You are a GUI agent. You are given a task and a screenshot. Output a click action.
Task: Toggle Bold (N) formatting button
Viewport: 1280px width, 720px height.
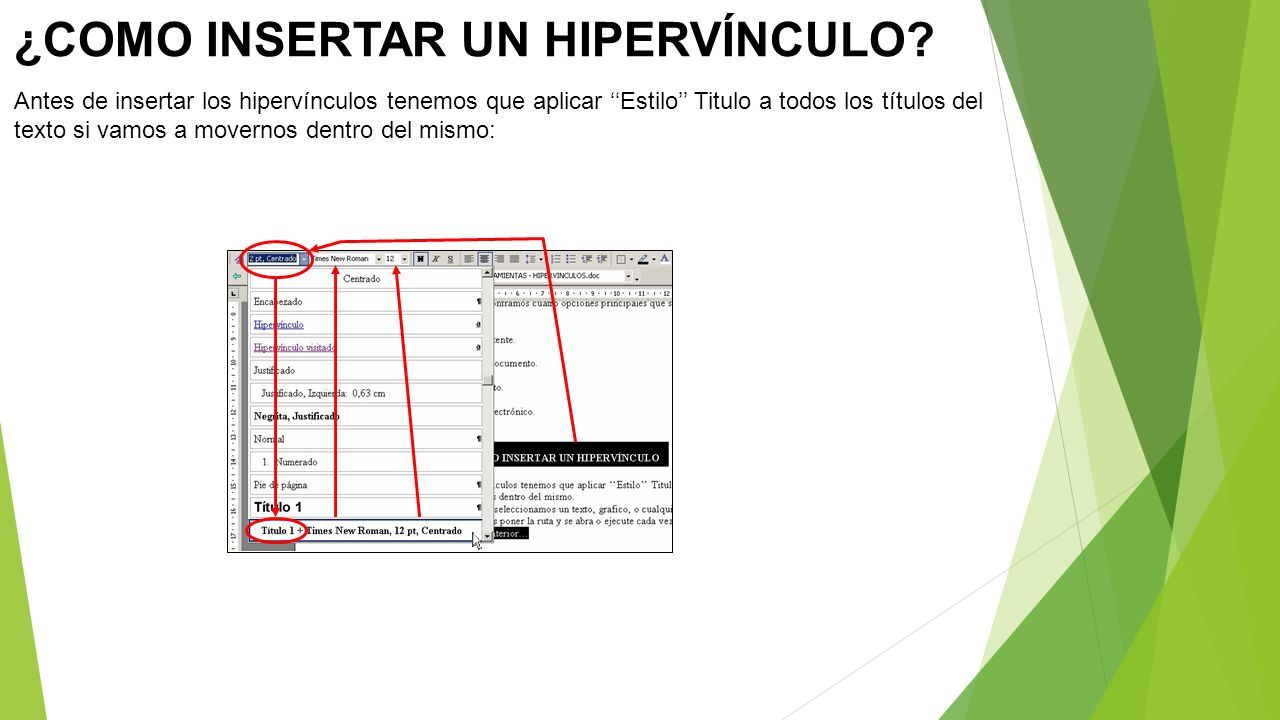(420, 258)
